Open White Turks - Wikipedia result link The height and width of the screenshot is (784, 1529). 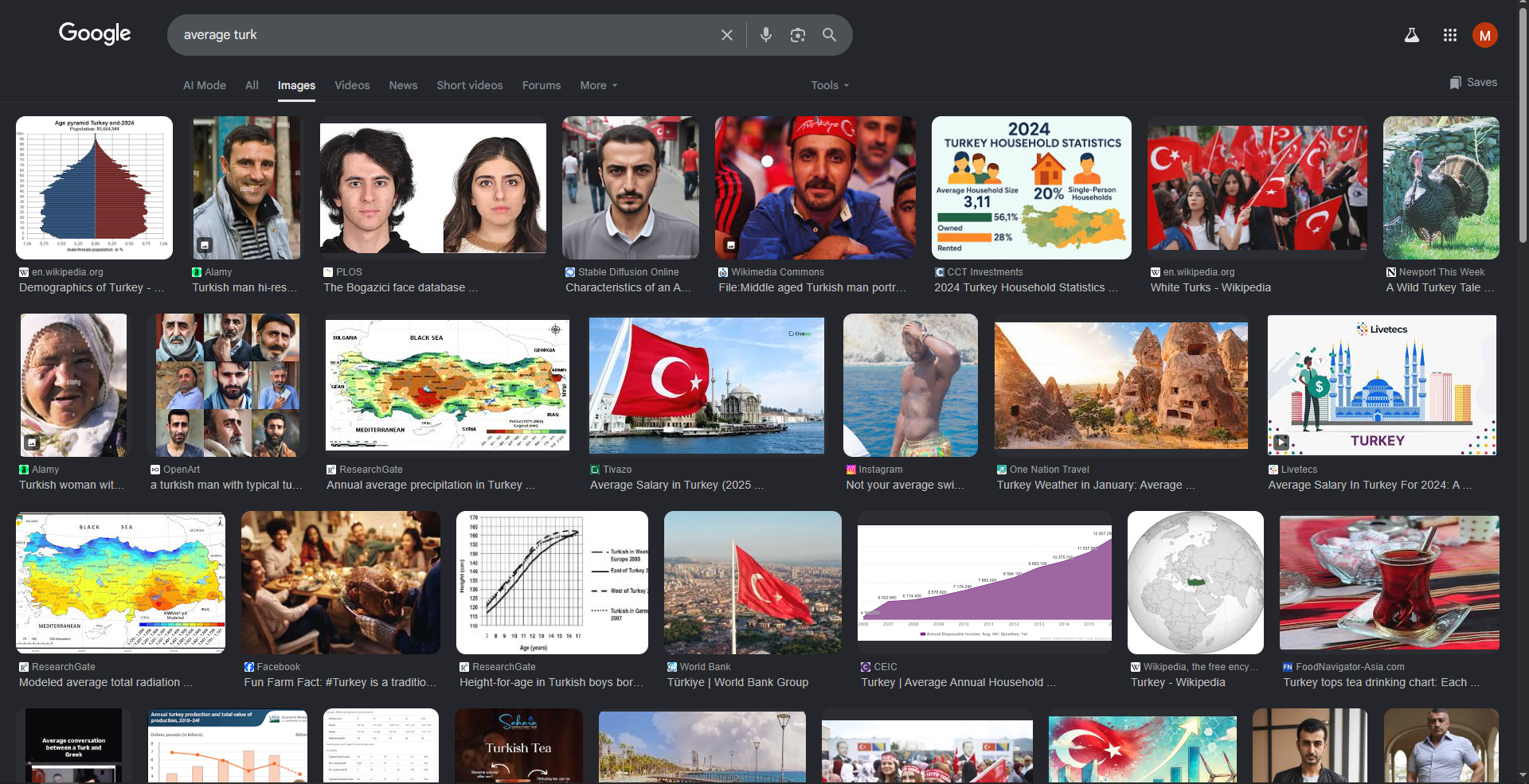(x=1210, y=287)
